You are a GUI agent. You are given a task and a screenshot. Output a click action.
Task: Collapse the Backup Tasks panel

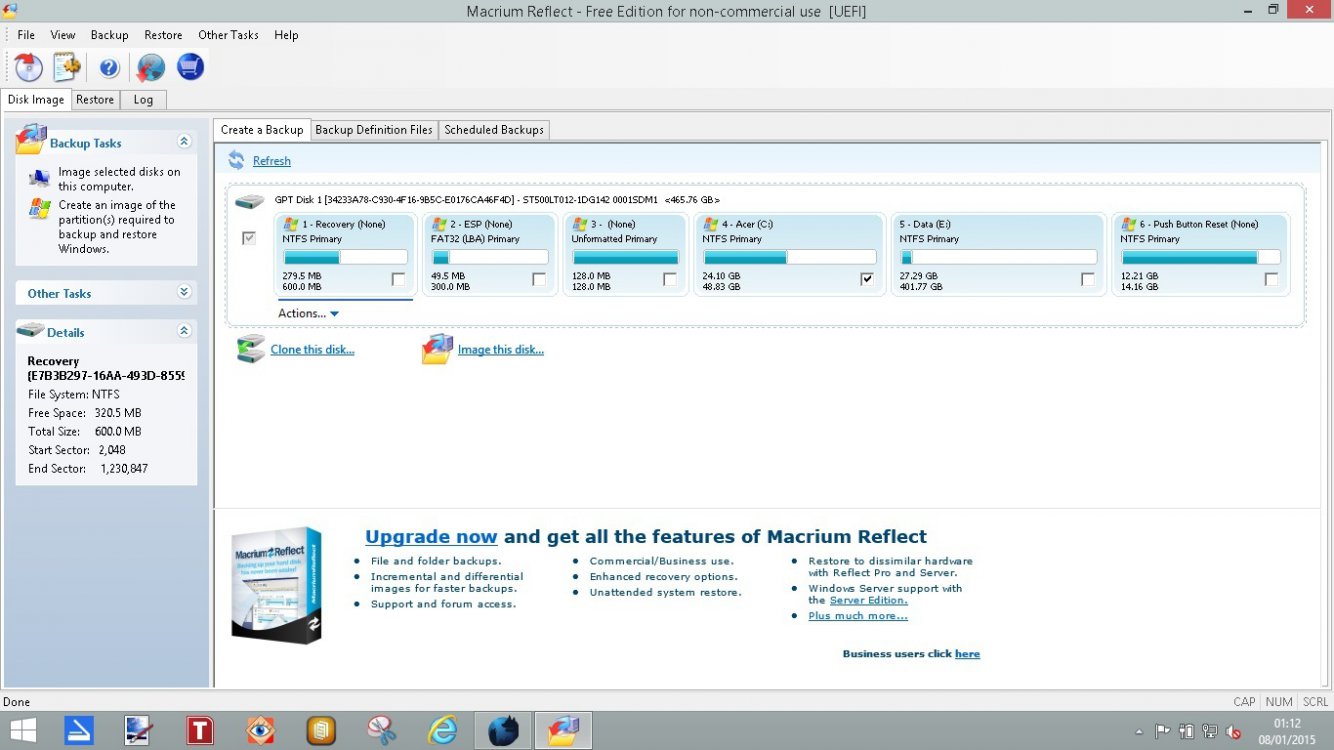184,142
